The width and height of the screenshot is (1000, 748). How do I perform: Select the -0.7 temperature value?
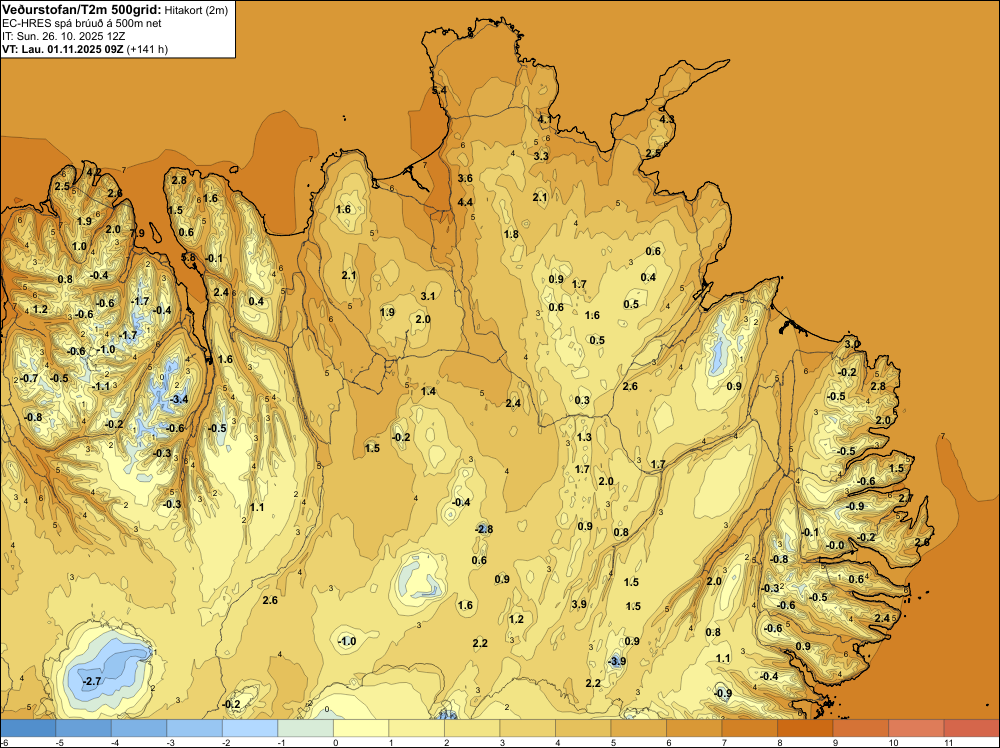pos(30,378)
